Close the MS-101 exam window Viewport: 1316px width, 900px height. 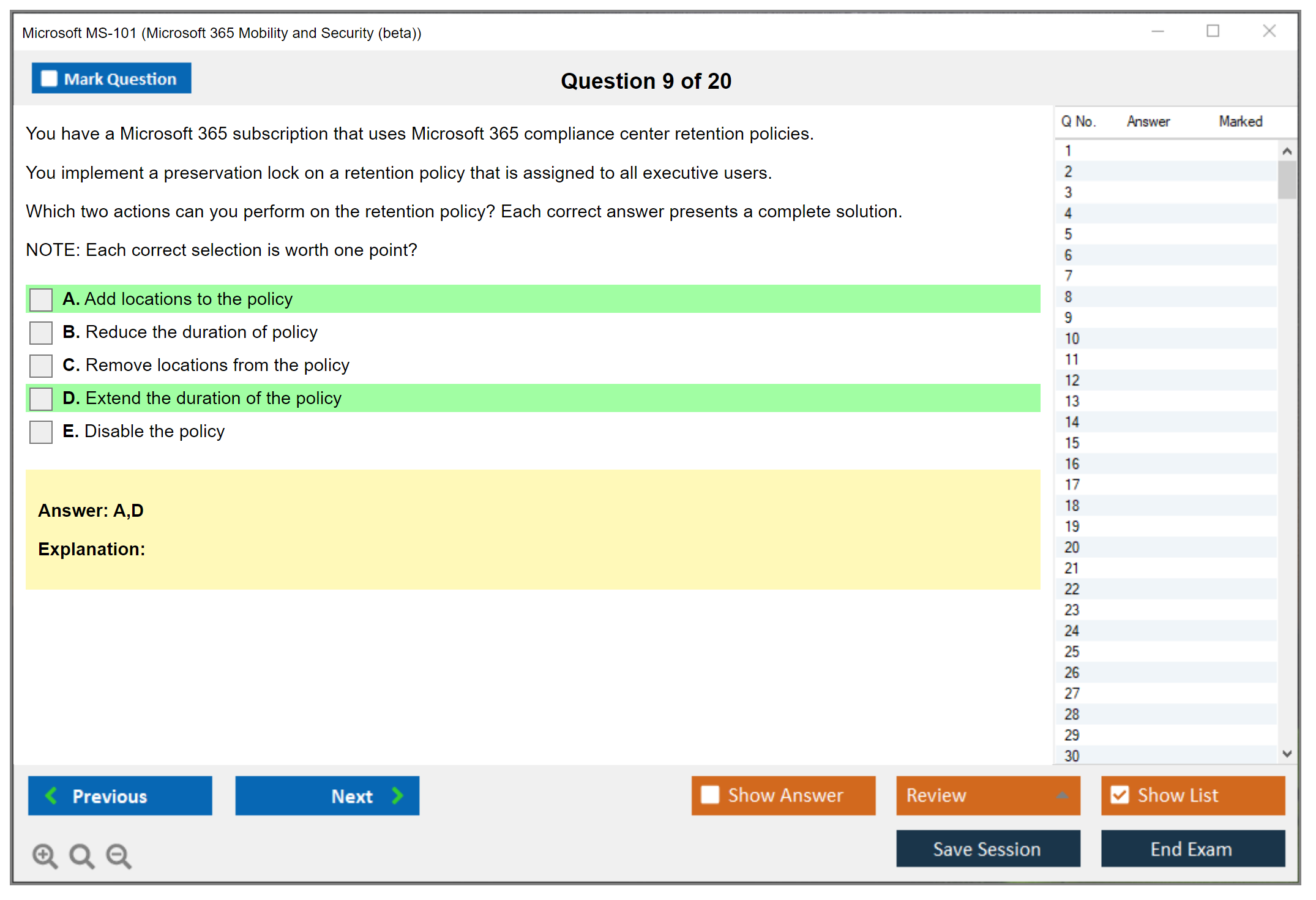(x=1269, y=31)
